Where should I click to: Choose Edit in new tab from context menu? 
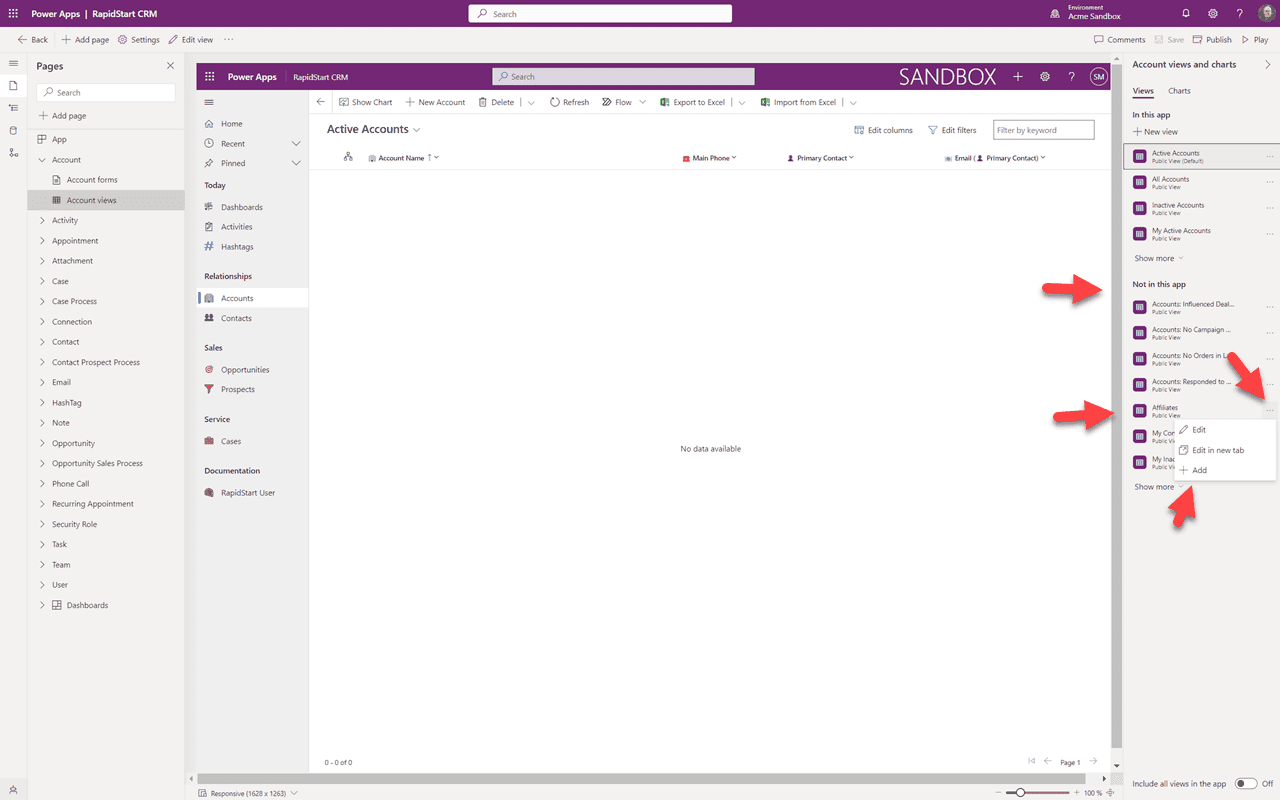[x=1215, y=450]
